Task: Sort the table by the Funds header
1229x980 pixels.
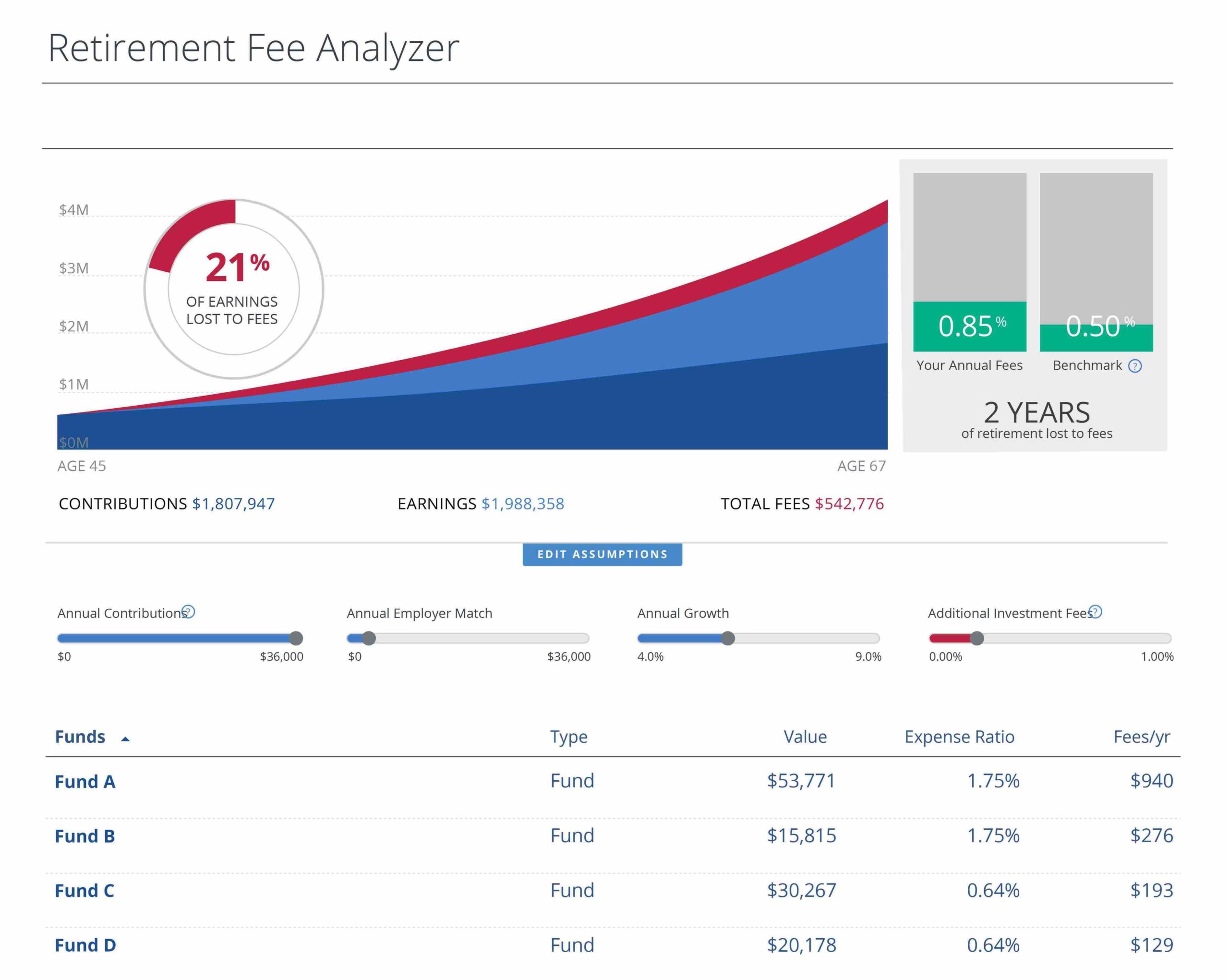Action: click(x=80, y=737)
